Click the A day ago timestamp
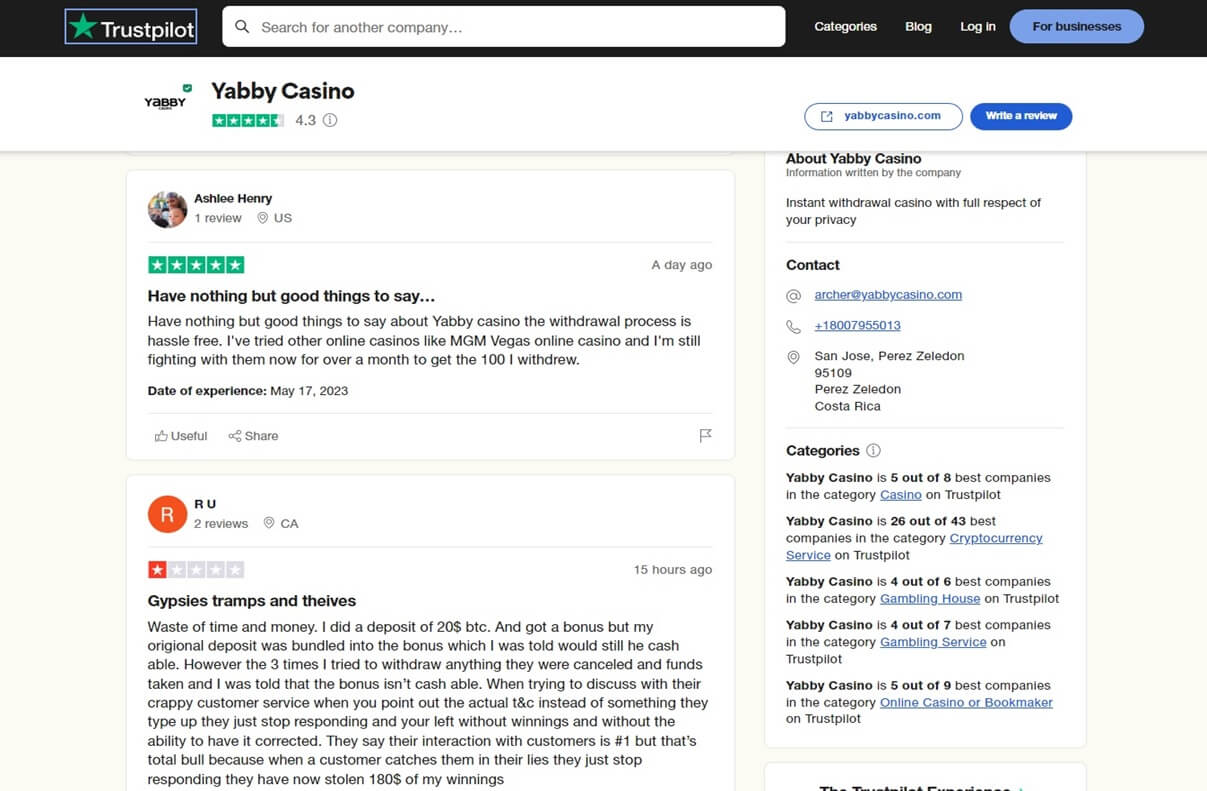1207x791 pixels. point(682,265)
